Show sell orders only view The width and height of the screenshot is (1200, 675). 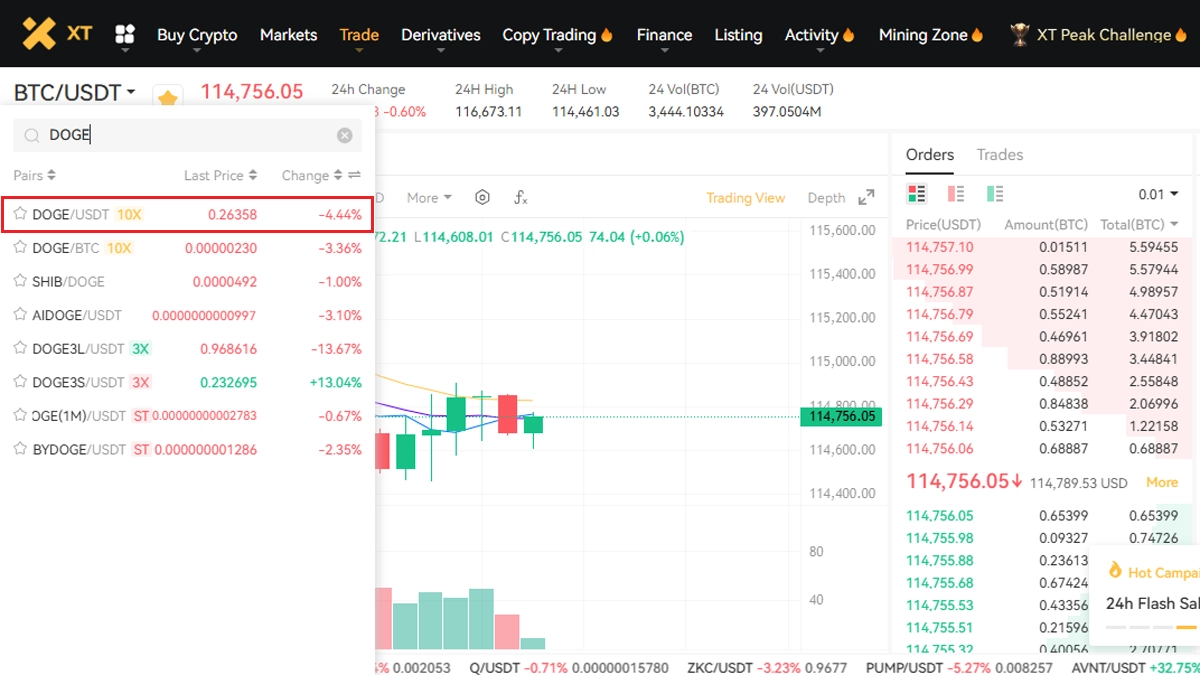[955, 194]
